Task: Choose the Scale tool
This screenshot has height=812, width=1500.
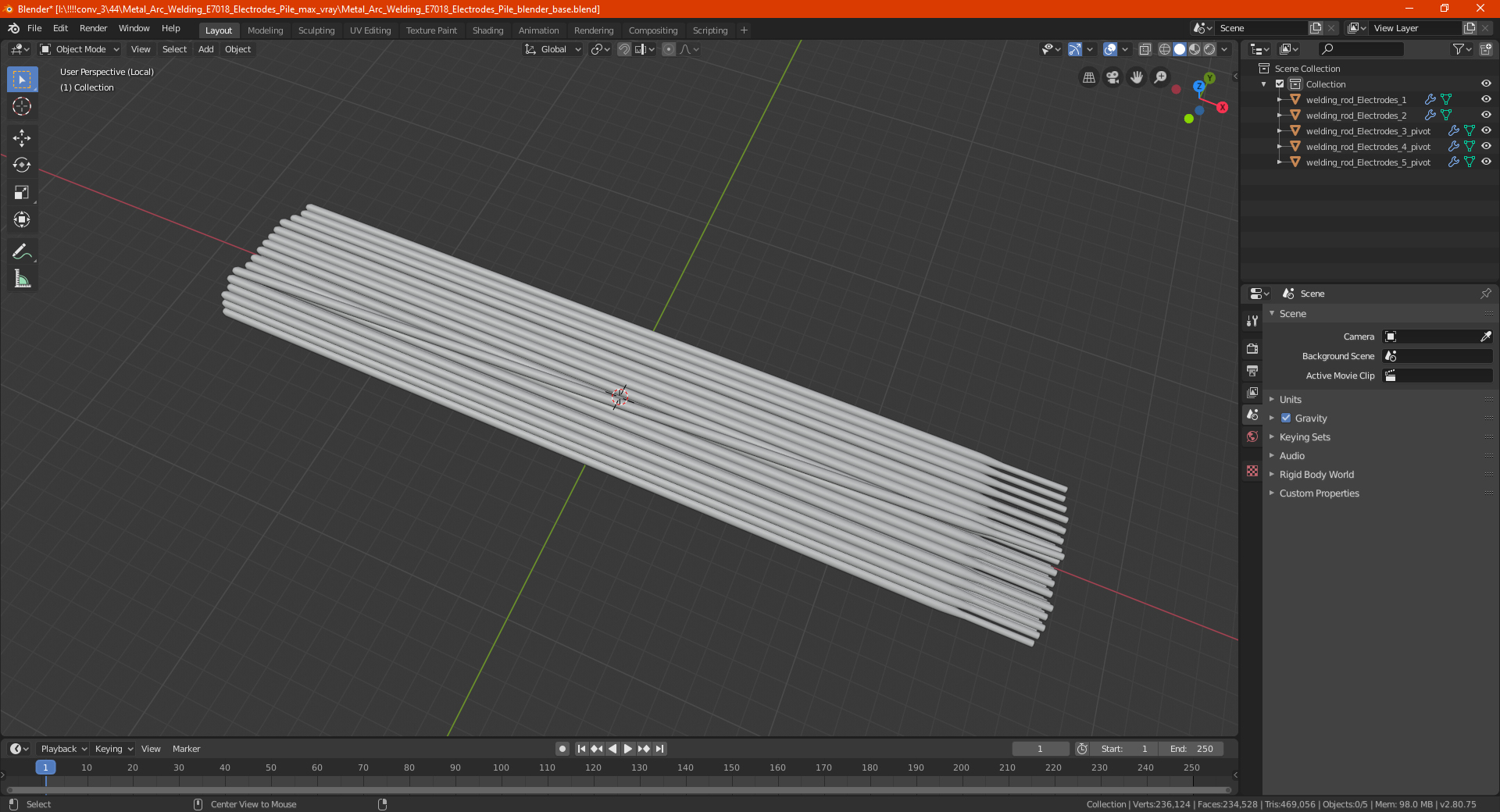Action: [22, 192]
